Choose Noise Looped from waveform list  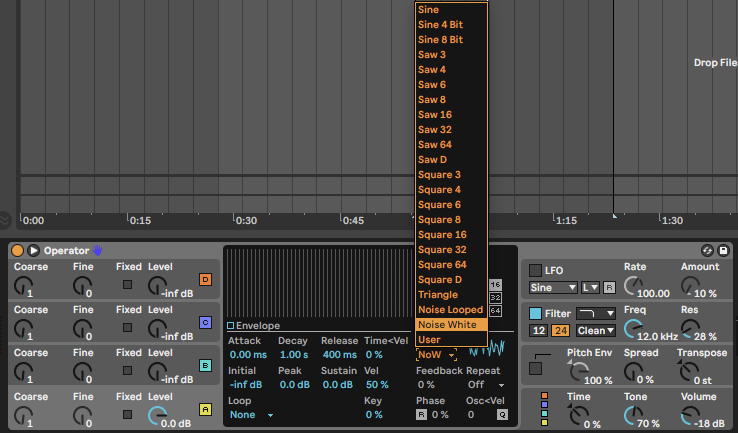(451, 310)
